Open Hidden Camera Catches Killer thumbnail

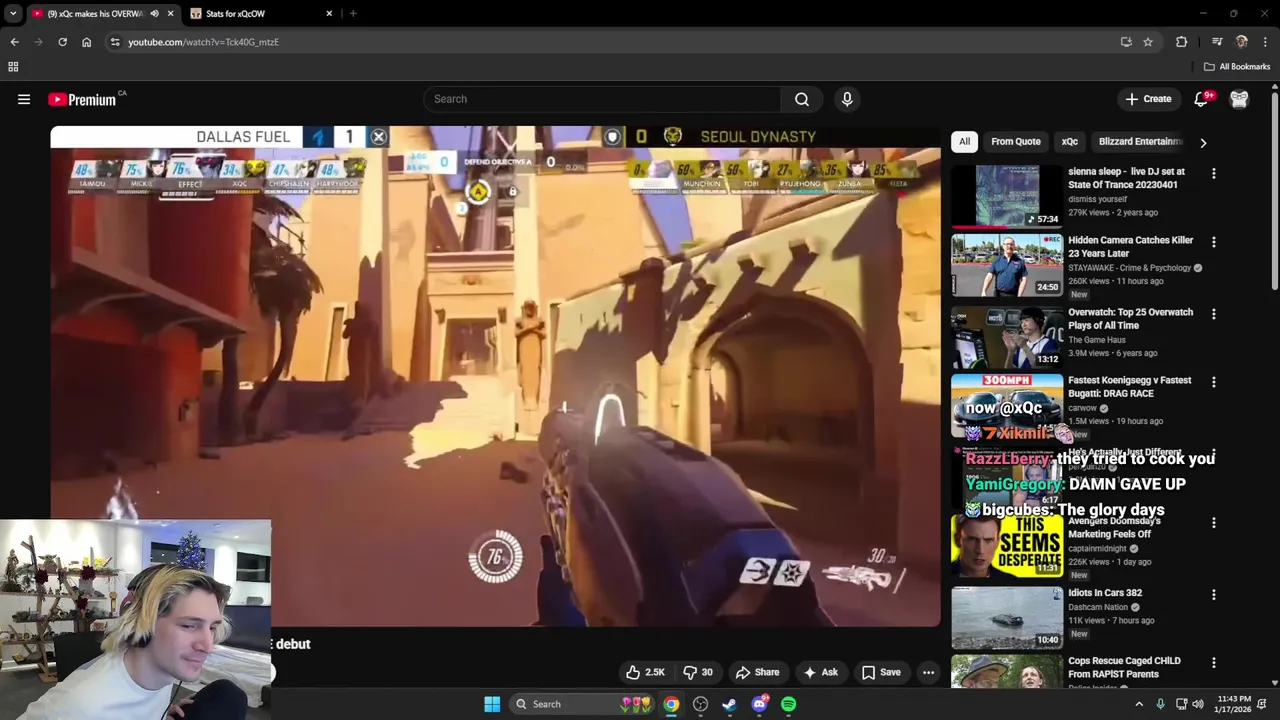[1007, 265]
